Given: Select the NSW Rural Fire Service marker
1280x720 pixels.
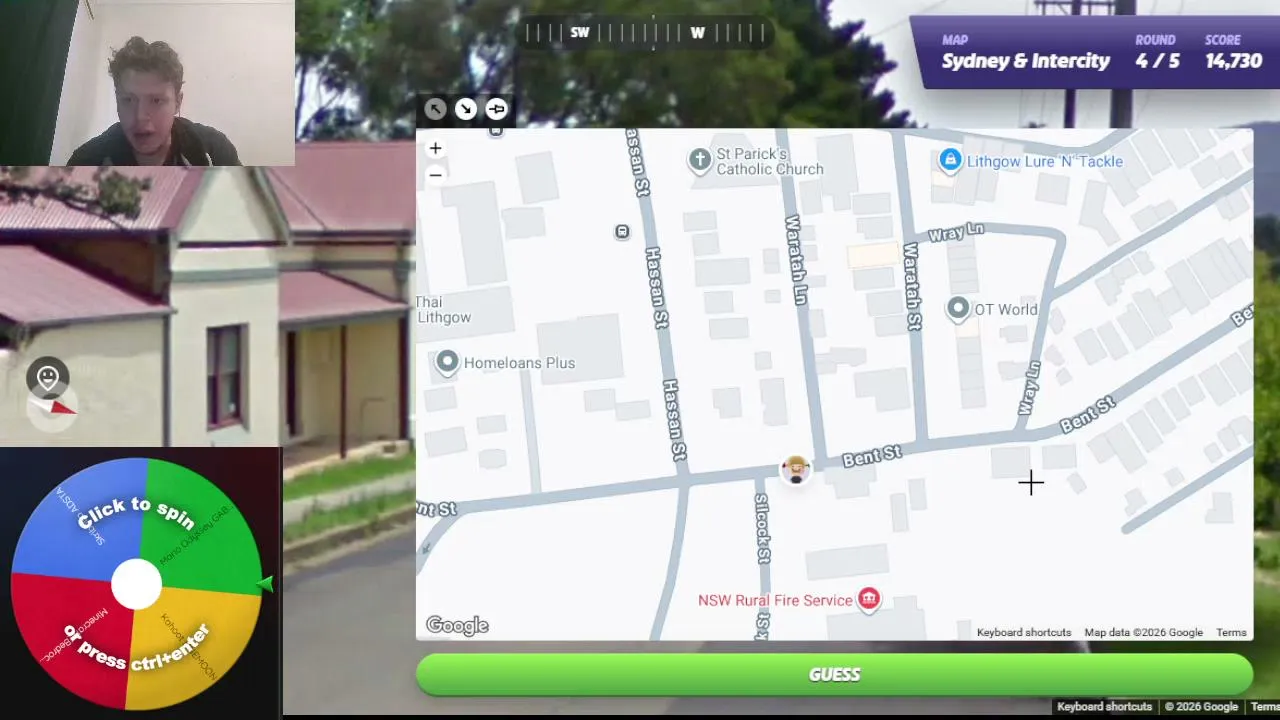Looking at the screenshot, I should [868, 599].
